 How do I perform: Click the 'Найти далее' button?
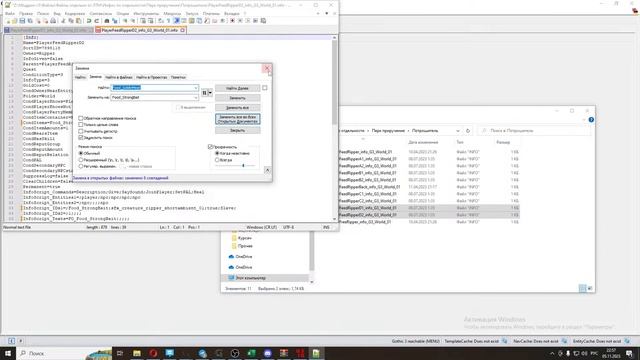pyautogui.click(x=237, y=88)
